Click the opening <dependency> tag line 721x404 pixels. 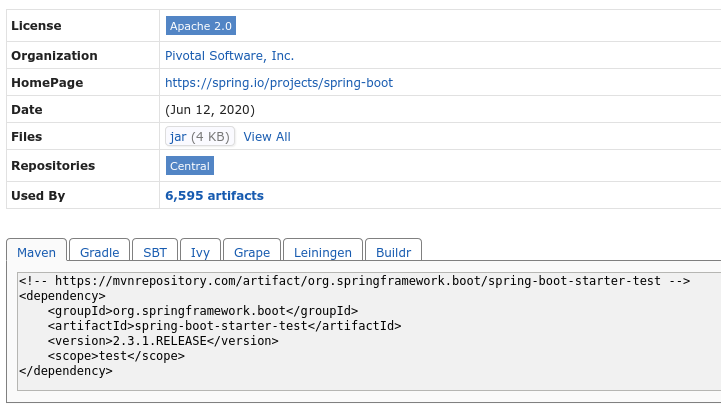[x=62, y=296]
